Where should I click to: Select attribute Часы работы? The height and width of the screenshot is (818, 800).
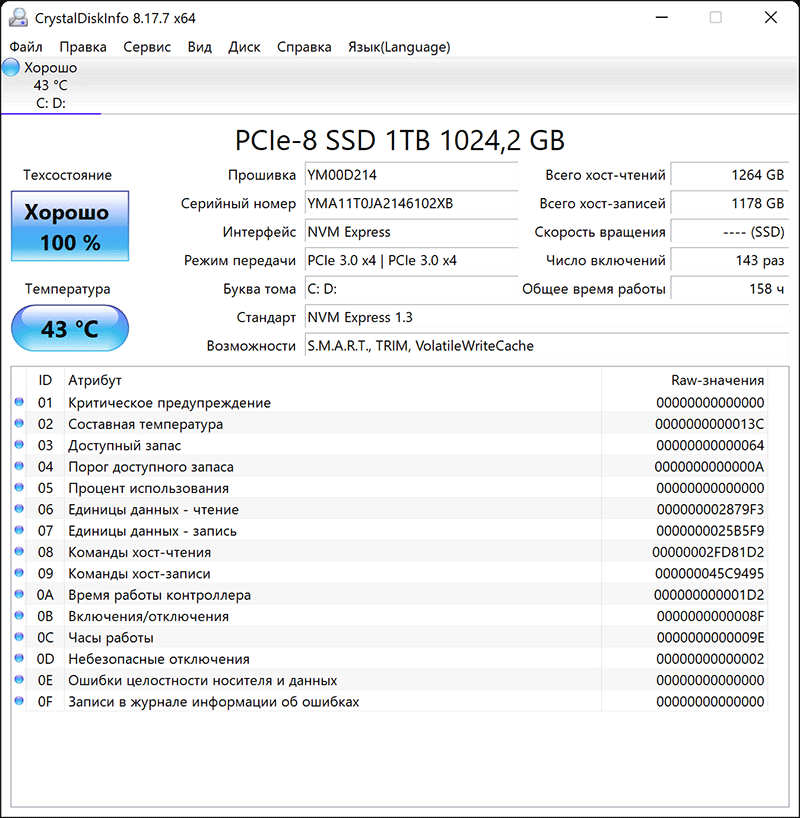111,638
